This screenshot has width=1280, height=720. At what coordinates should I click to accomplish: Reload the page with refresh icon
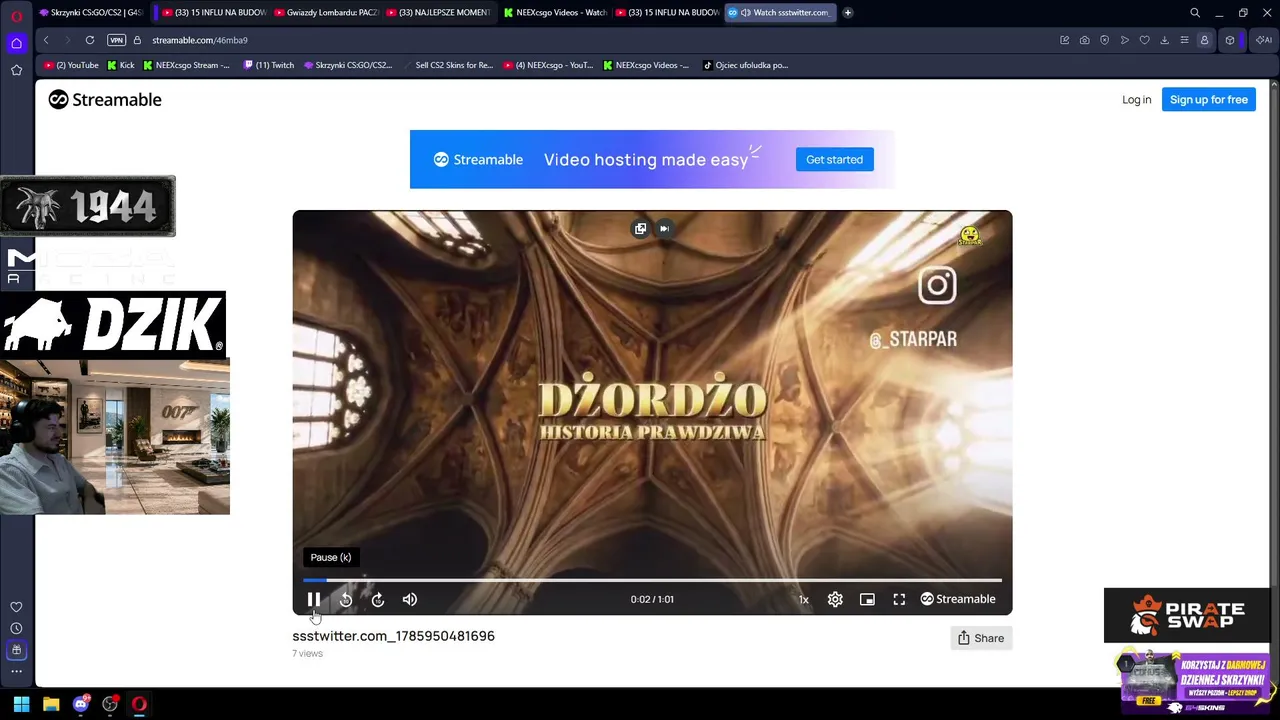click(90, 40)
